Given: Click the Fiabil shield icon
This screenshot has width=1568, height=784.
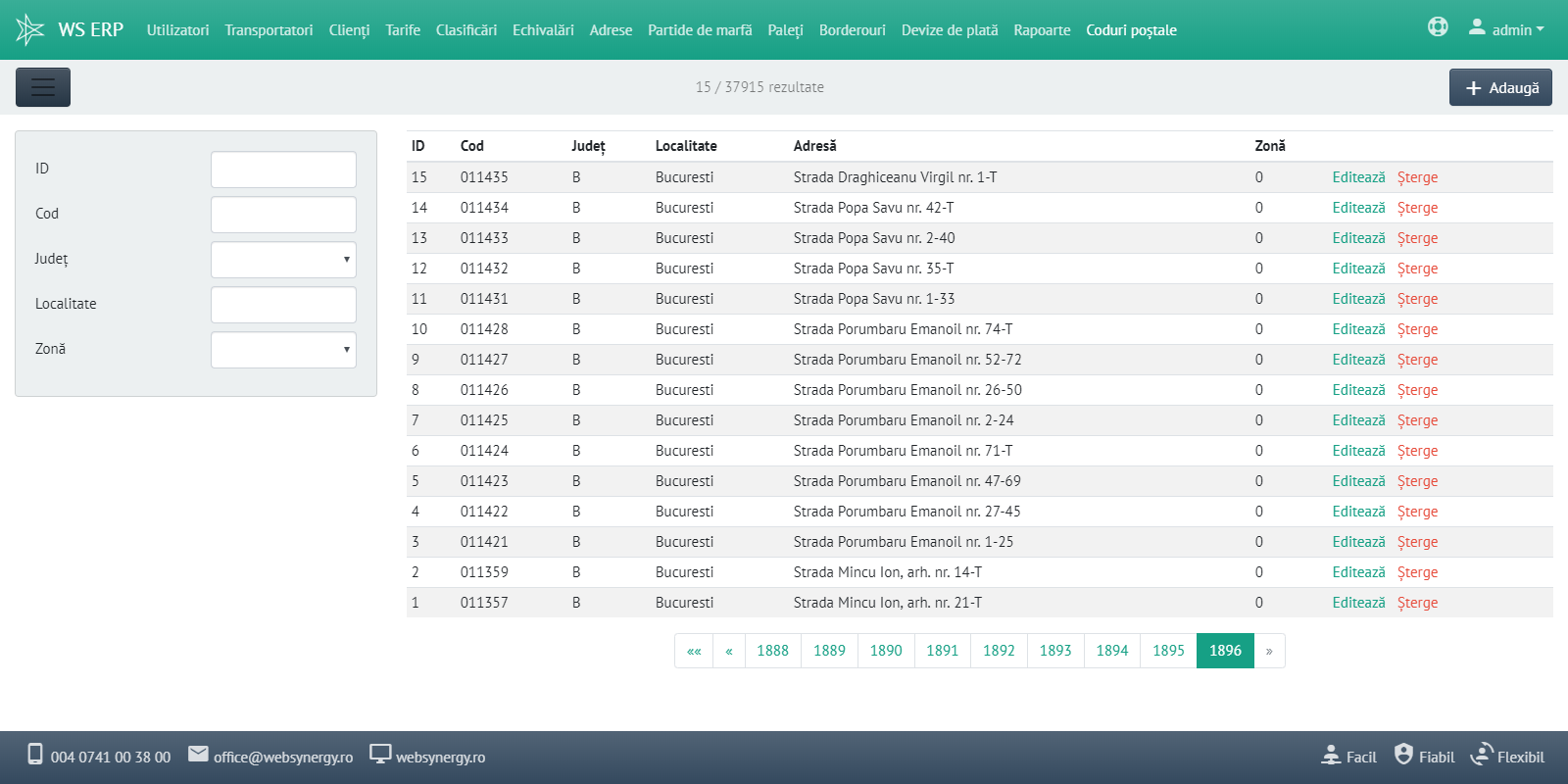Looking at the screenshot, I should (1403, 755).
